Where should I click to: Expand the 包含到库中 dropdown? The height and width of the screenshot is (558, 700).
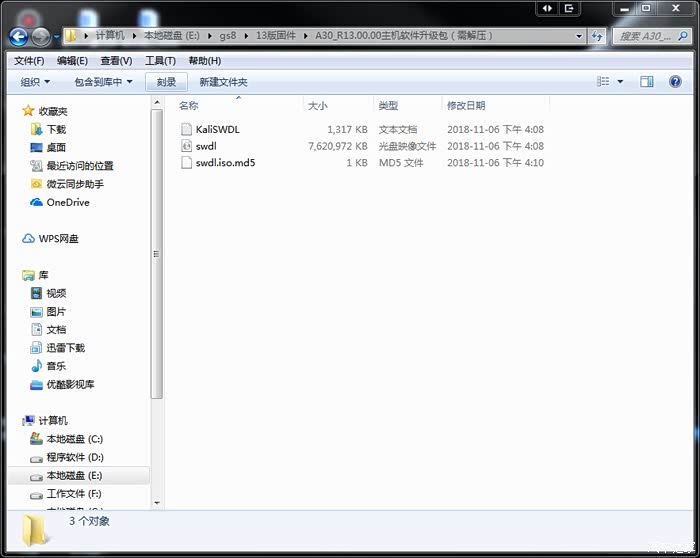[103, 82]
